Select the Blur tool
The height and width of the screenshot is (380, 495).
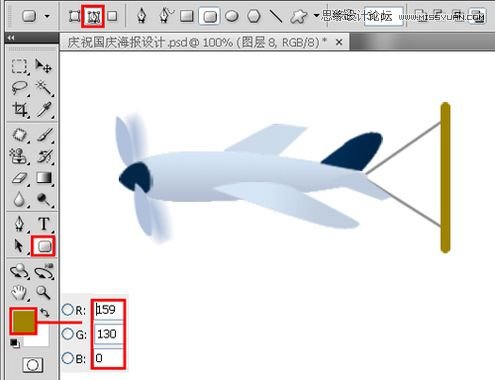pyautogui.click(x=19, y=199)
